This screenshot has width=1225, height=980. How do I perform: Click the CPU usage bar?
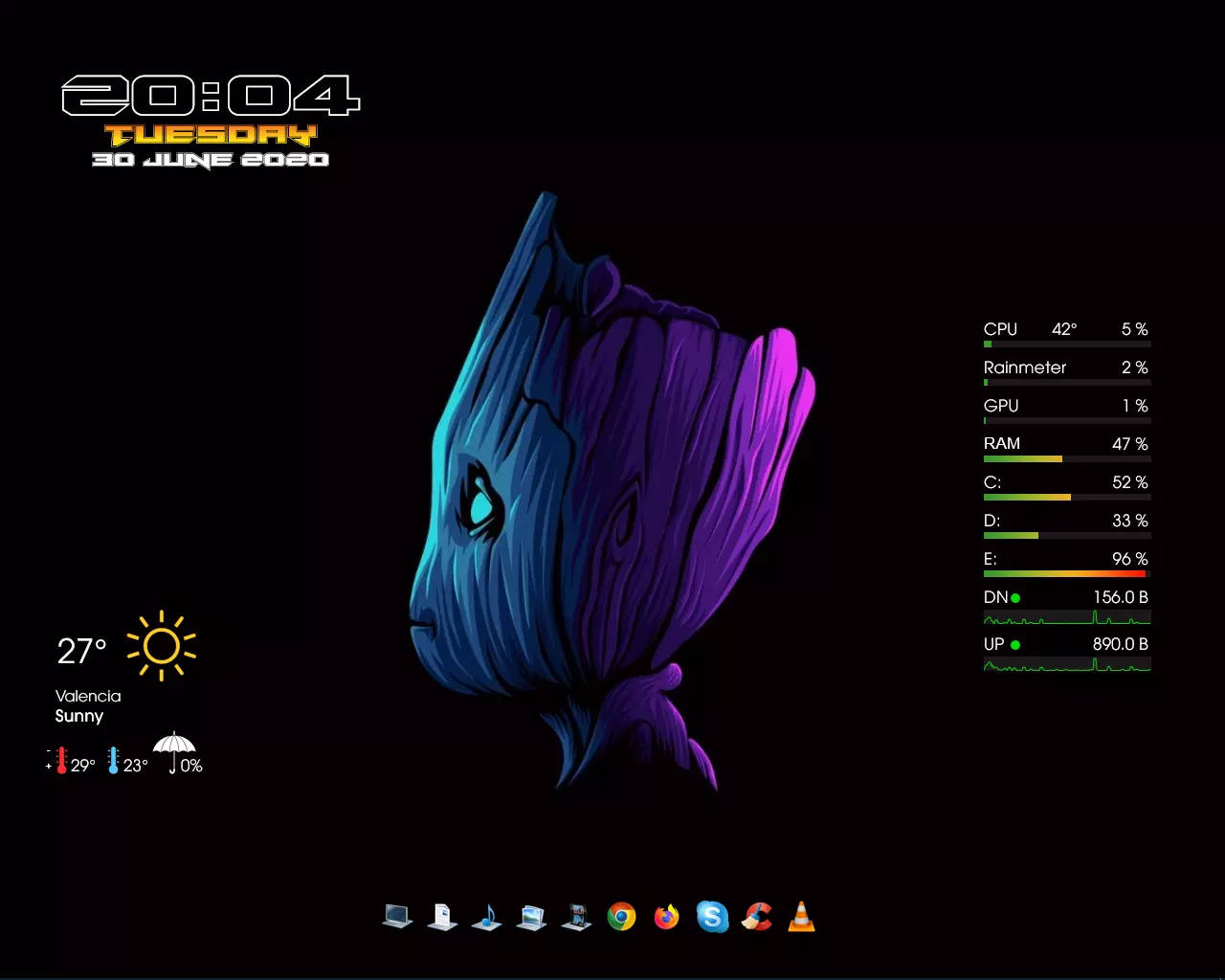tap(1067, 344)
